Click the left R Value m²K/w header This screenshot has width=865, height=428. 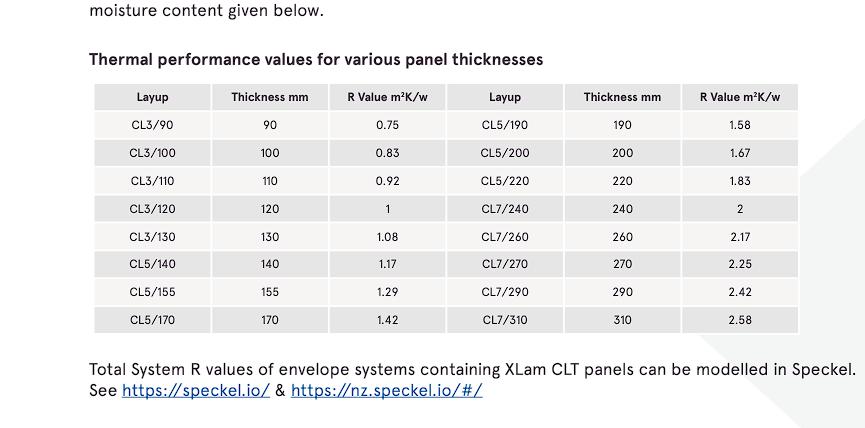[x=387, y=97]
